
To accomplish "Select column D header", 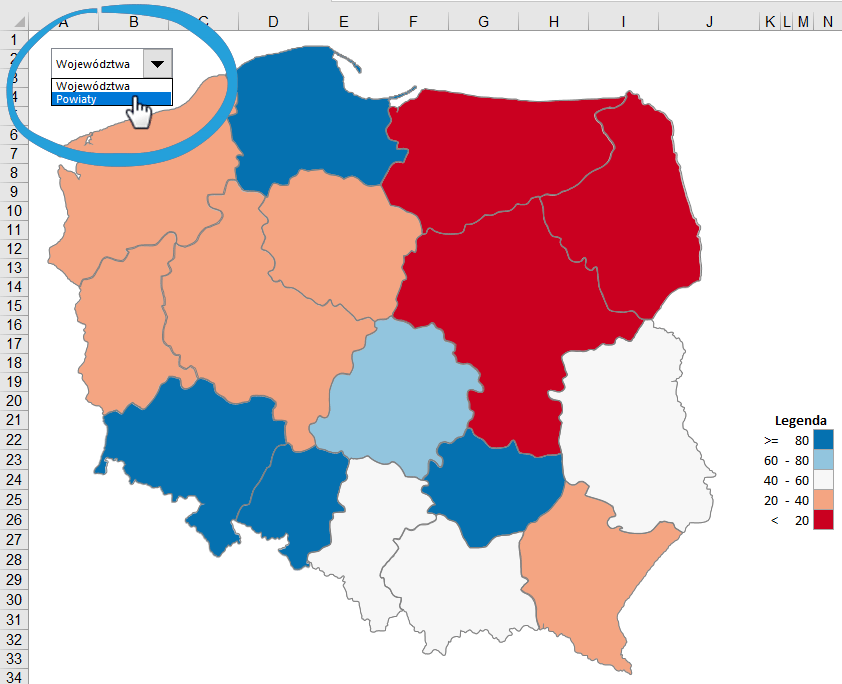I will click(273, 21).
